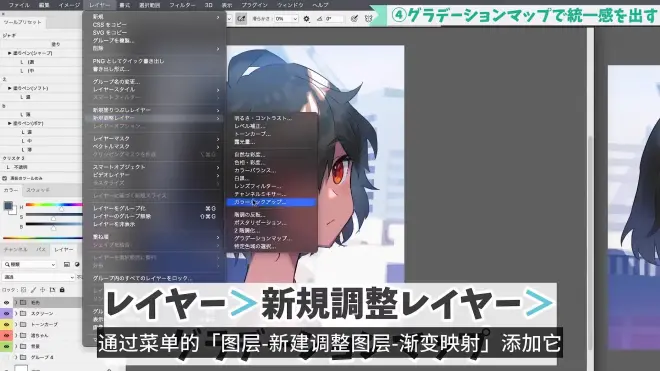Click the lock position move icon

click(x=43, y=290)
